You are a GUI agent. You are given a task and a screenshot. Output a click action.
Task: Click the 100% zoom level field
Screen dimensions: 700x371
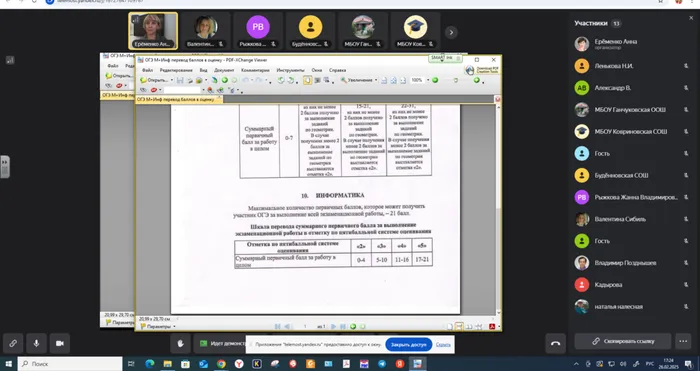click(x=417, y=80)
